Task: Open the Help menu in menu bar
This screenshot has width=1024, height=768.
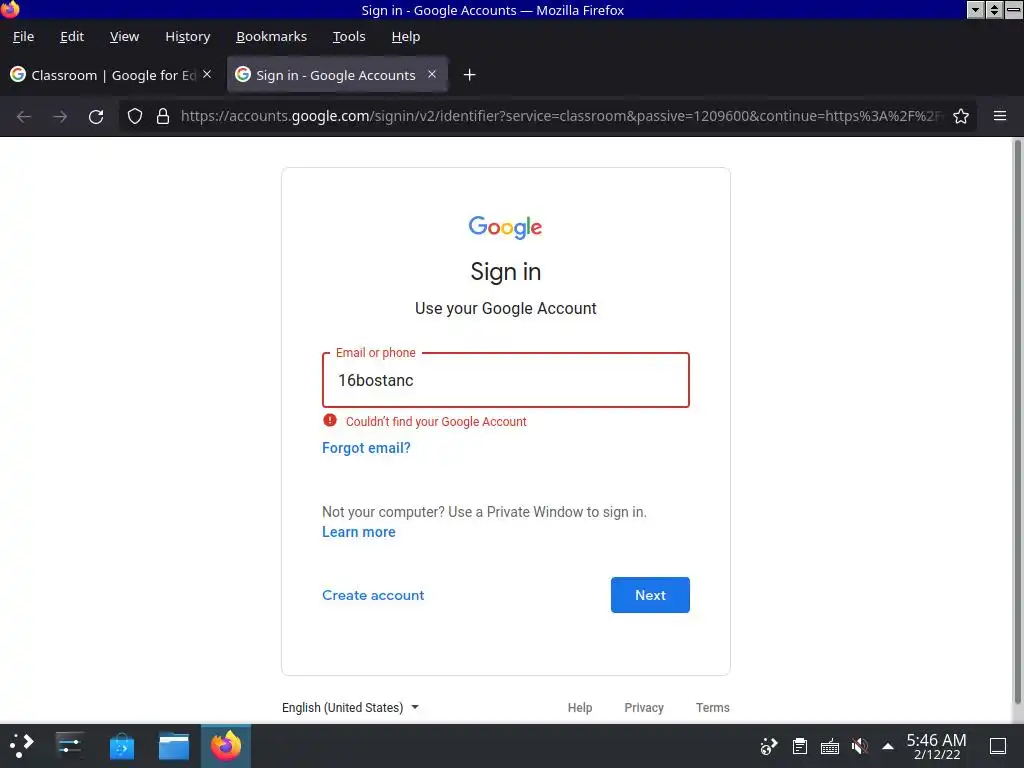Action: click(406, 37)
